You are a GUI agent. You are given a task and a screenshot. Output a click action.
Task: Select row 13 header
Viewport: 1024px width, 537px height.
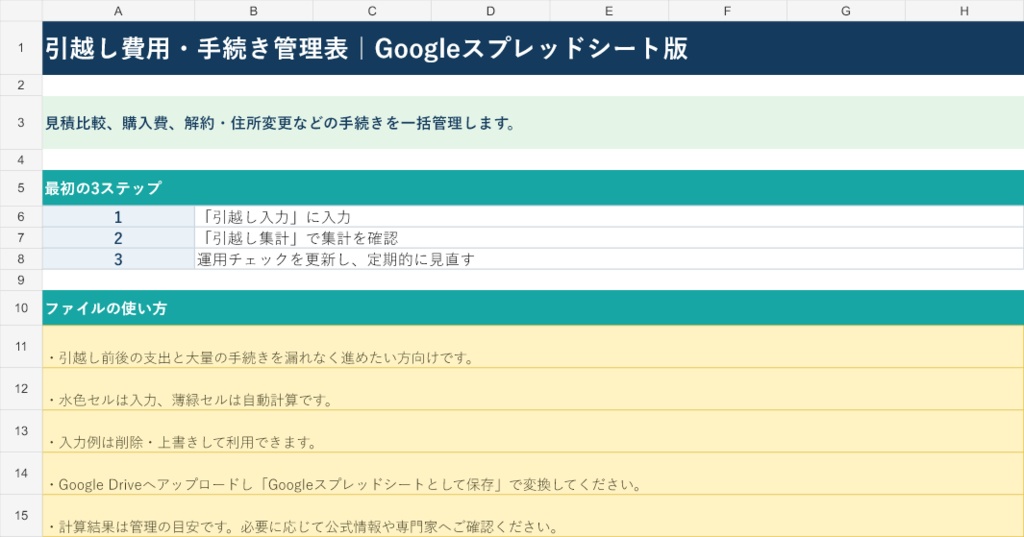pos(21,431)
